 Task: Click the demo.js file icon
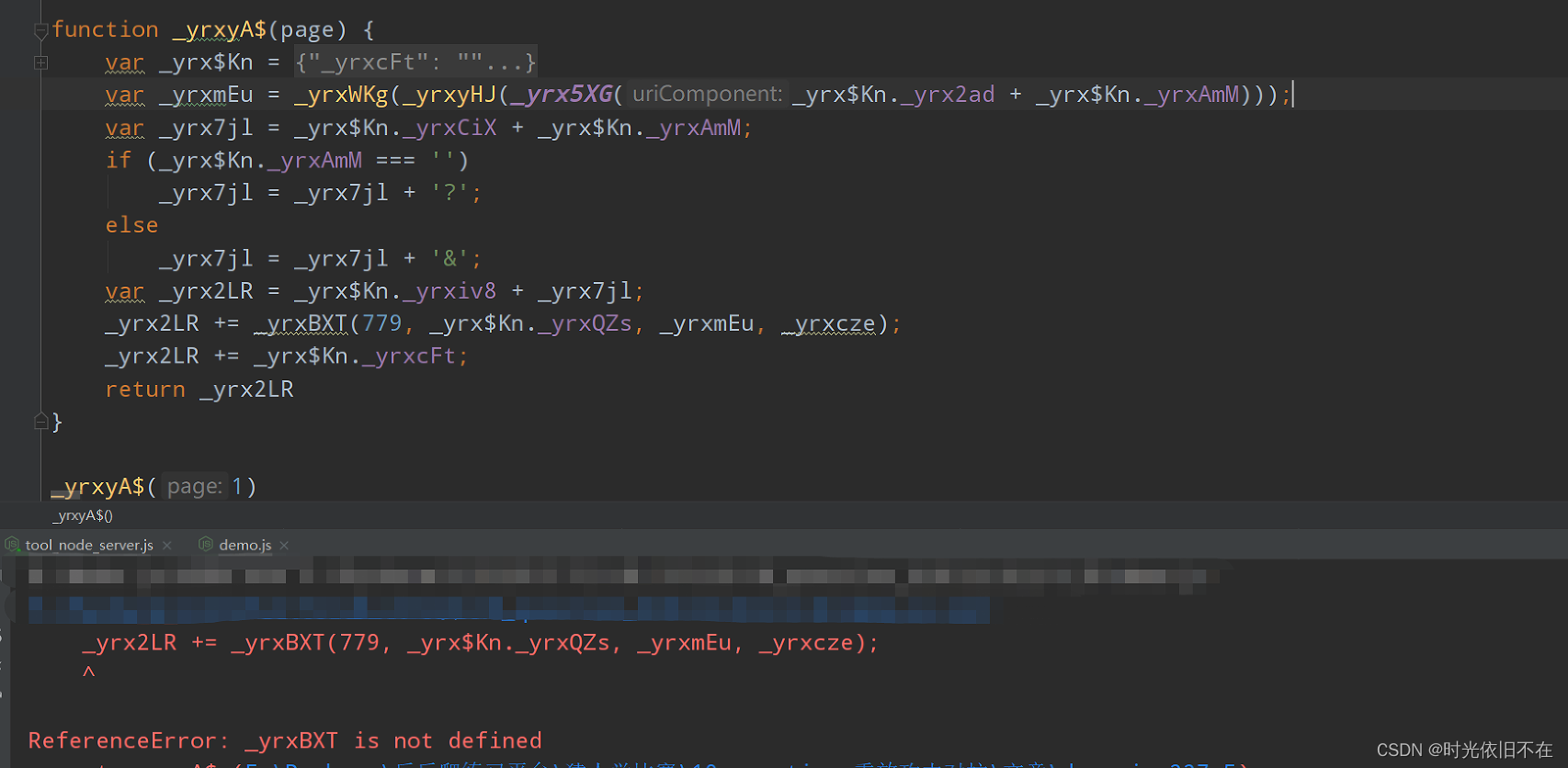tap(206, 544)
